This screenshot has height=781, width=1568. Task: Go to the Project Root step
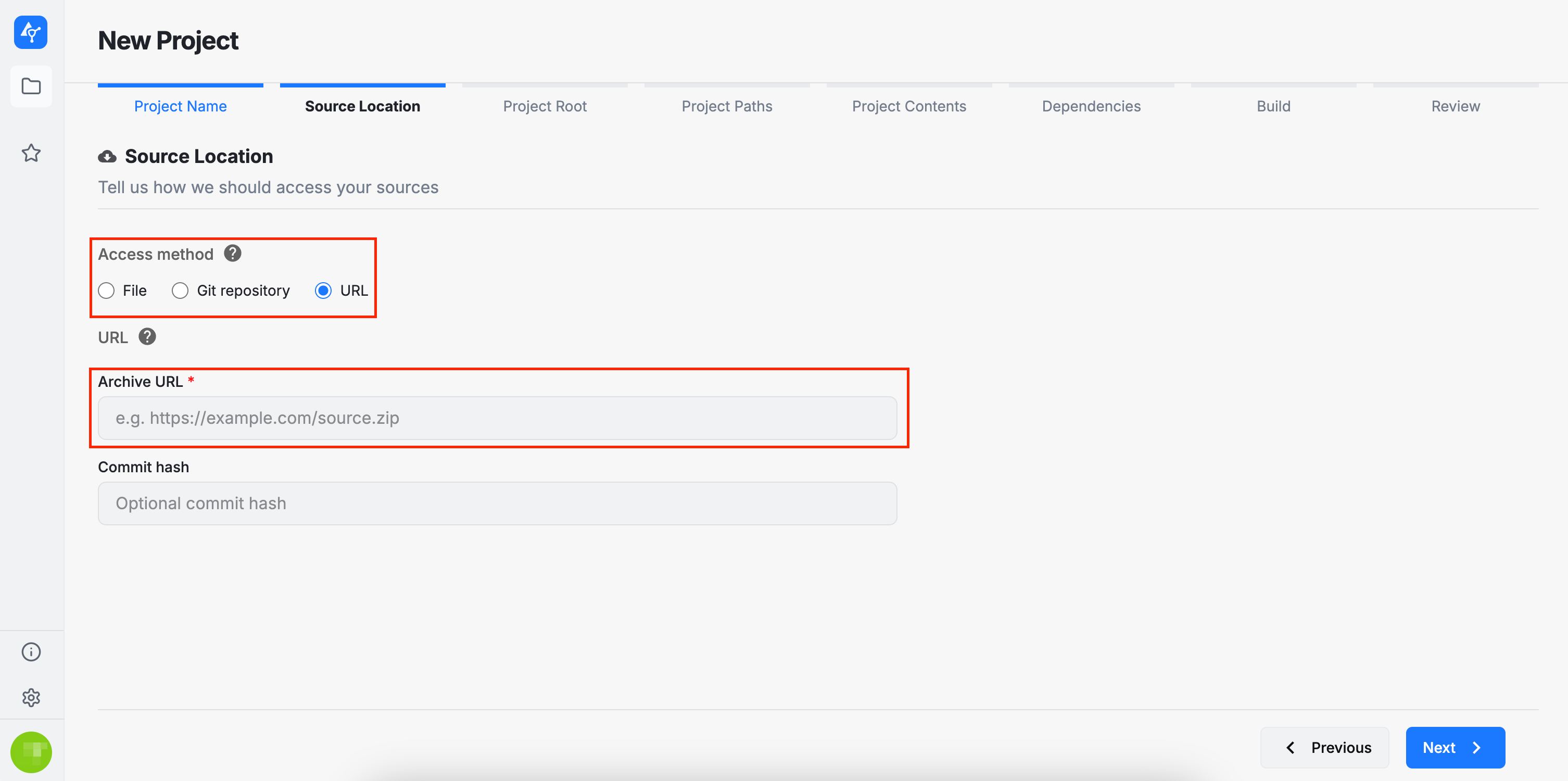click(x=545, y=106)
